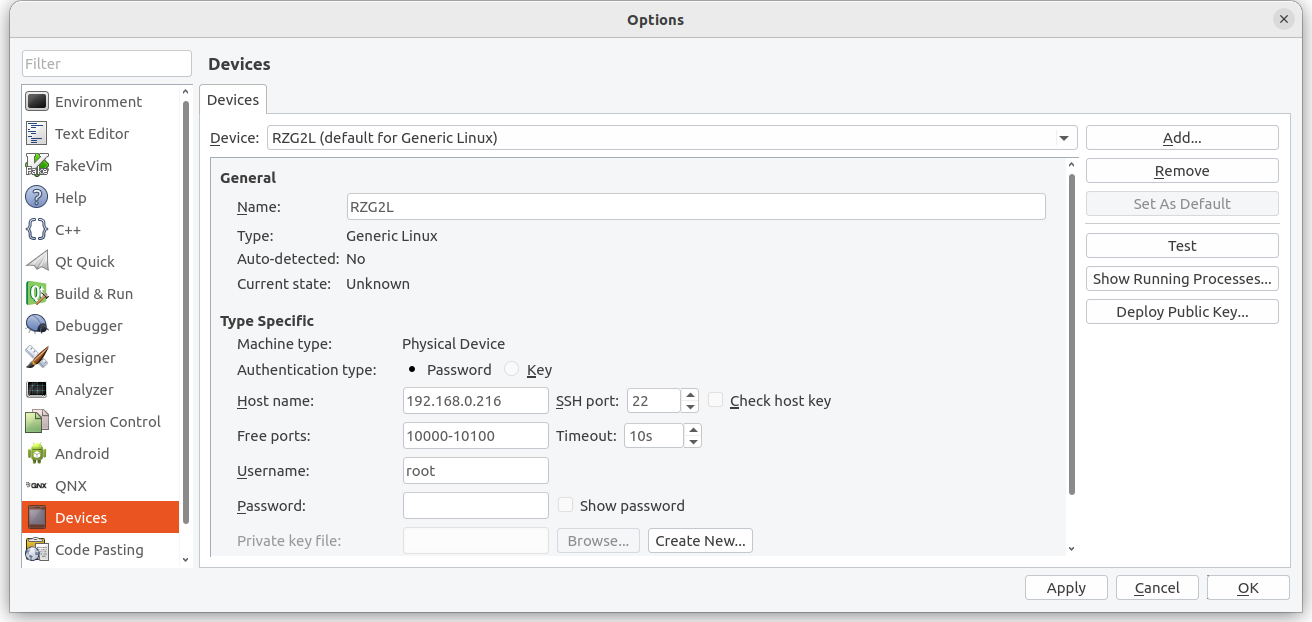
Task: Open FakeVim settings icon
Action: click(x=37, y=165)
